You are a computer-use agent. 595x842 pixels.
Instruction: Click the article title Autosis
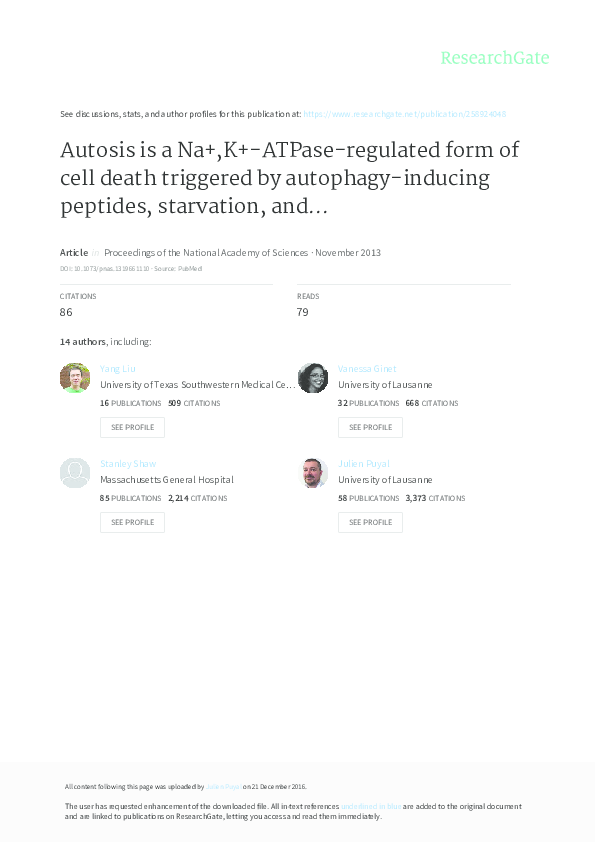click(290, 178)
